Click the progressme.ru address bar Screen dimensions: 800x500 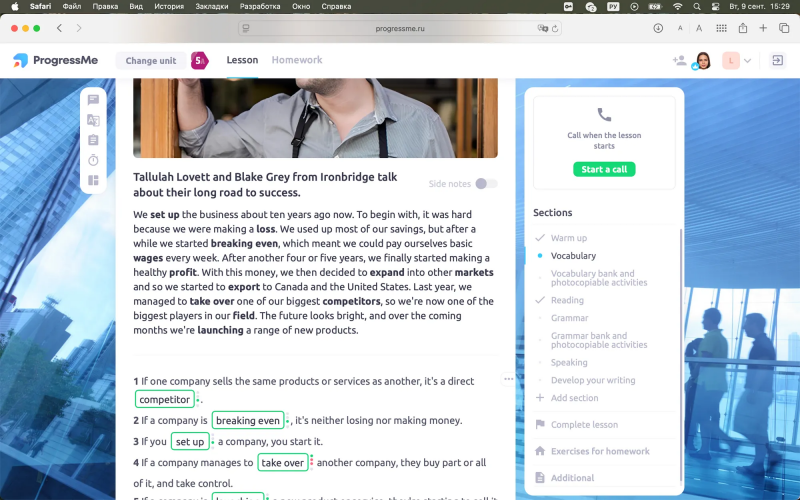coord(400,29)
